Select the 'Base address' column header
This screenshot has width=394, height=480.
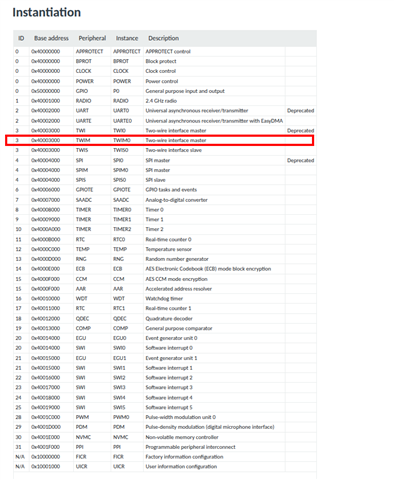(51, 38)
